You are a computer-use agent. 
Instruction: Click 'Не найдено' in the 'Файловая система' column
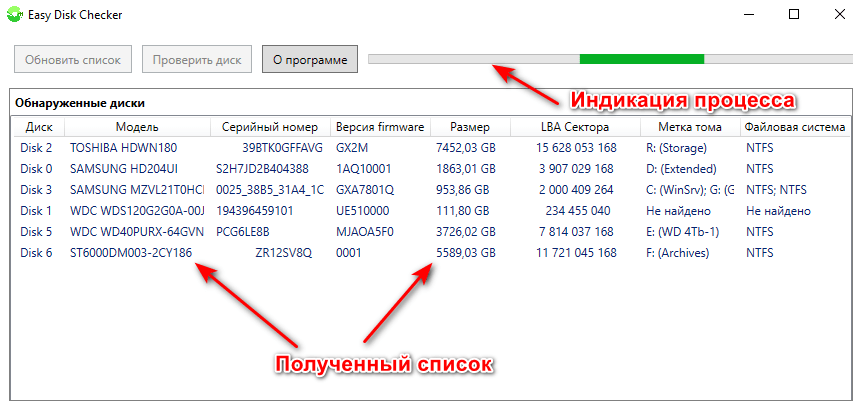click(778, 211)
